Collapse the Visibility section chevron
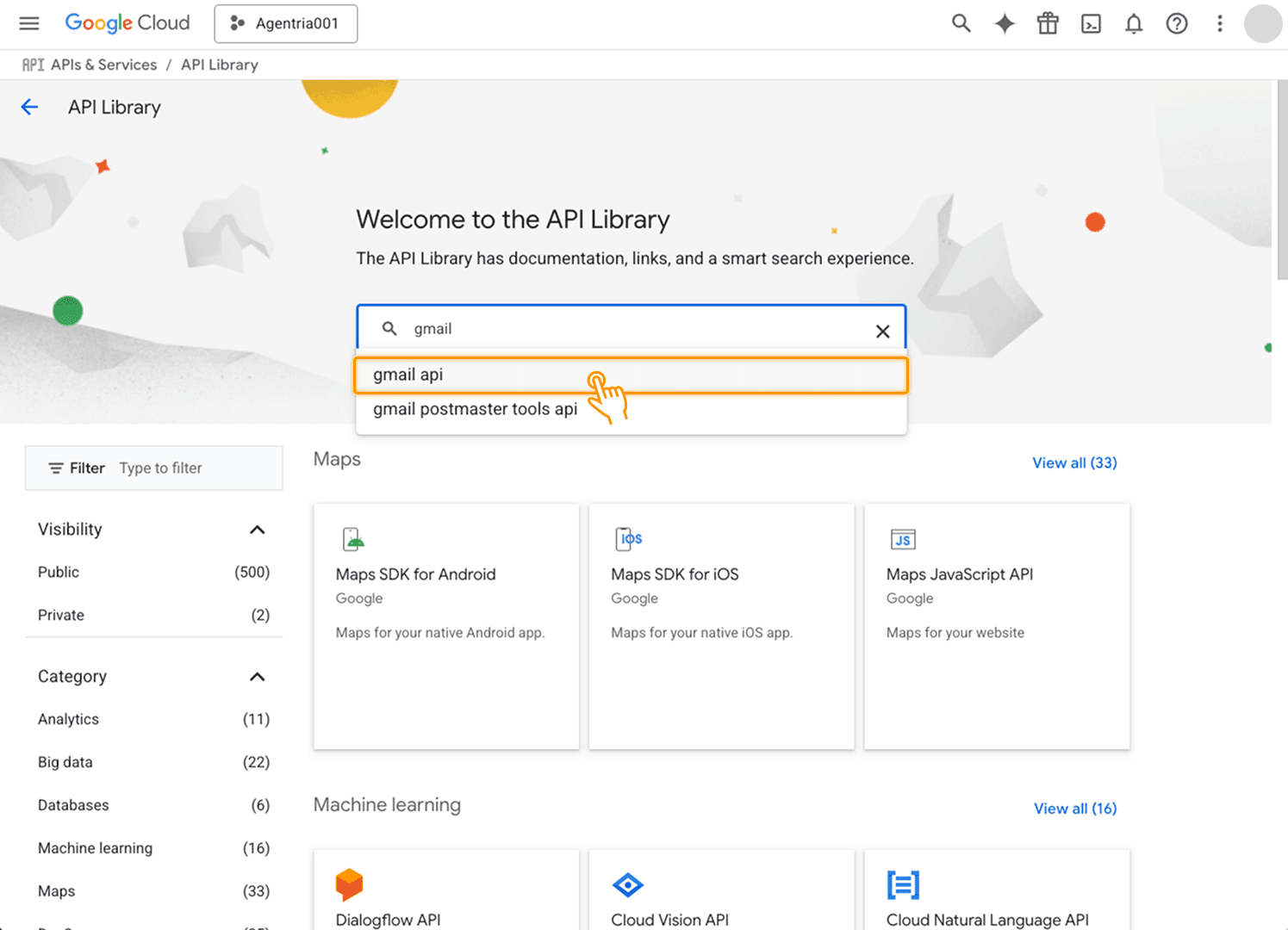The image size is (1288, 930). click(257, 530)
